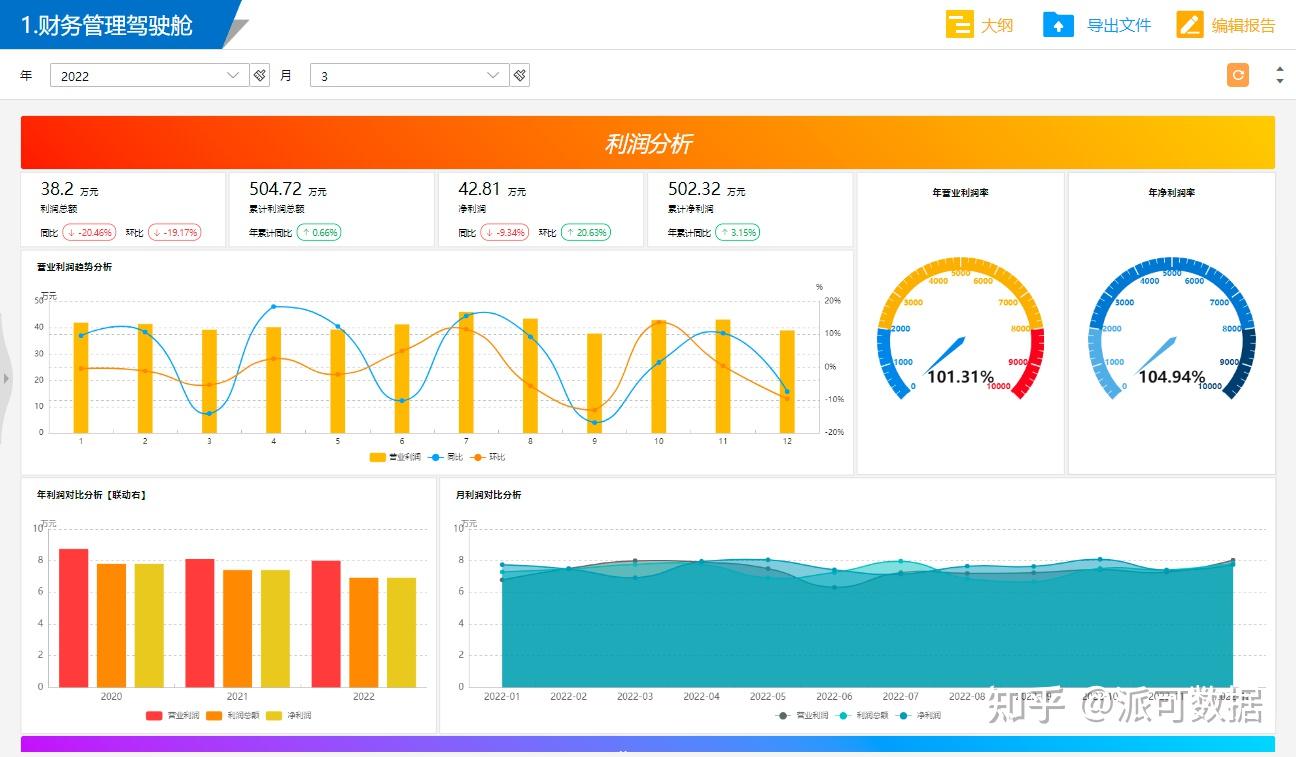This screenshot has width=1296, height=757.
Task: Open the month dropdown showing 3
Action: [493, 75]
